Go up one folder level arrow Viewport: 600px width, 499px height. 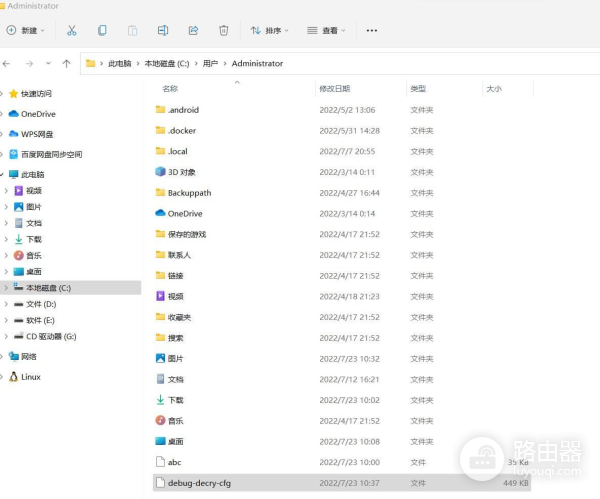67,64
